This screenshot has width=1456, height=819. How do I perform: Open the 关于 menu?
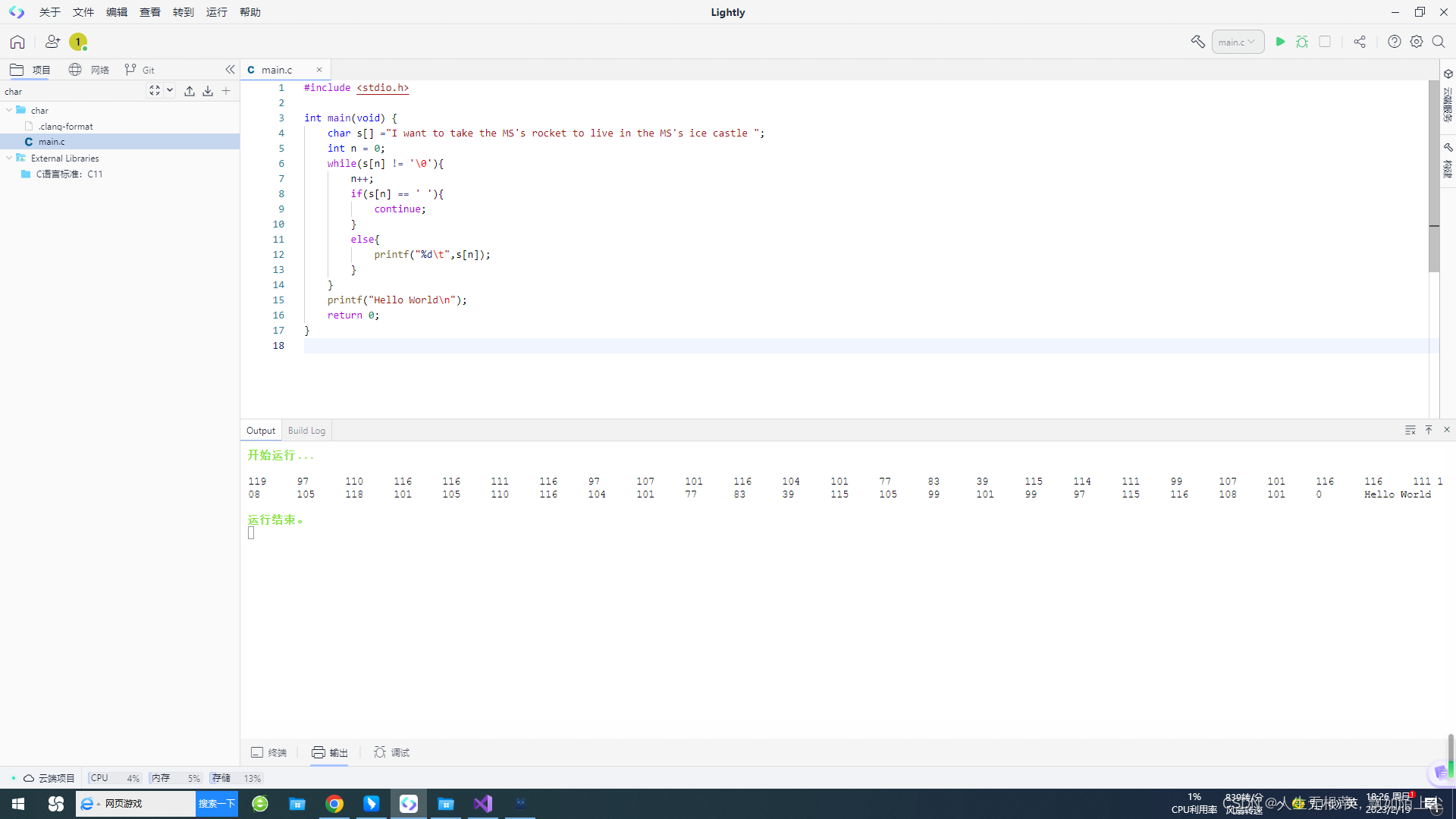tap(50, 12)
